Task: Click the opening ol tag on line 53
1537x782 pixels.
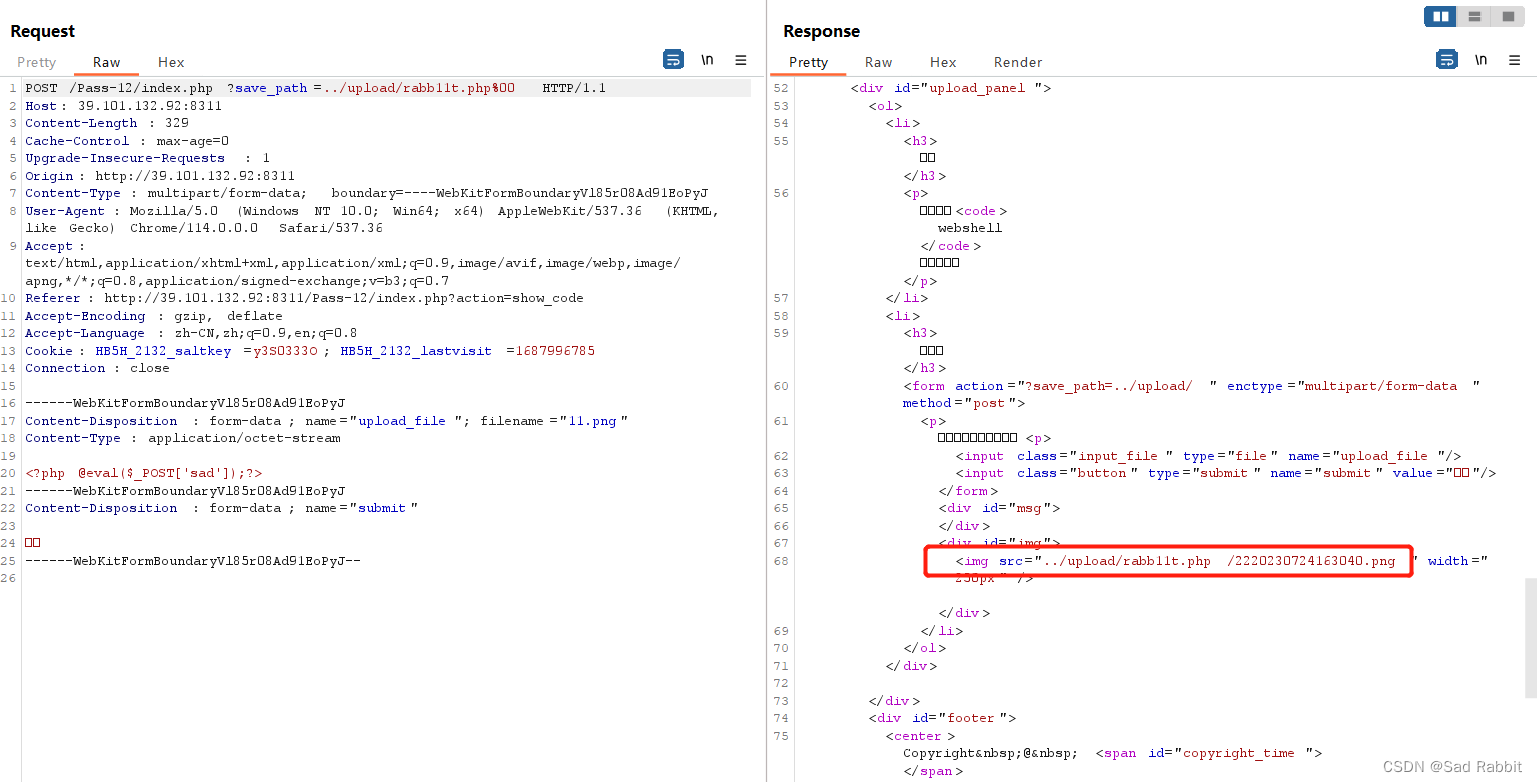Action: [x=885, y=106]
